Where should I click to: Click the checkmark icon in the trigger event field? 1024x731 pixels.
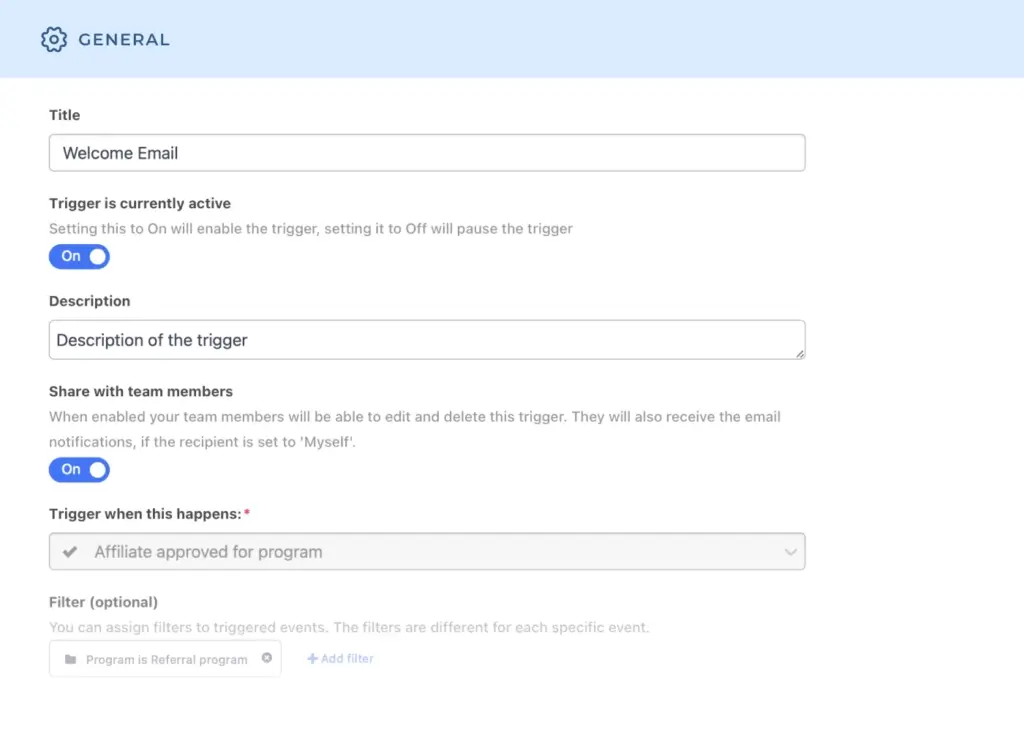[69, 552]
